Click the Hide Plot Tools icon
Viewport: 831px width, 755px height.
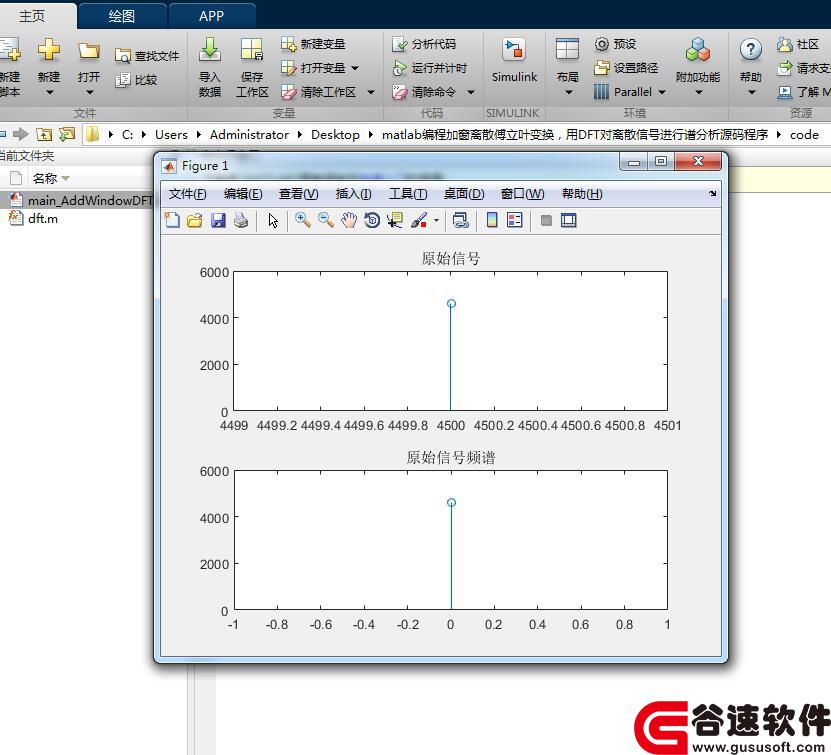[546, 220]
